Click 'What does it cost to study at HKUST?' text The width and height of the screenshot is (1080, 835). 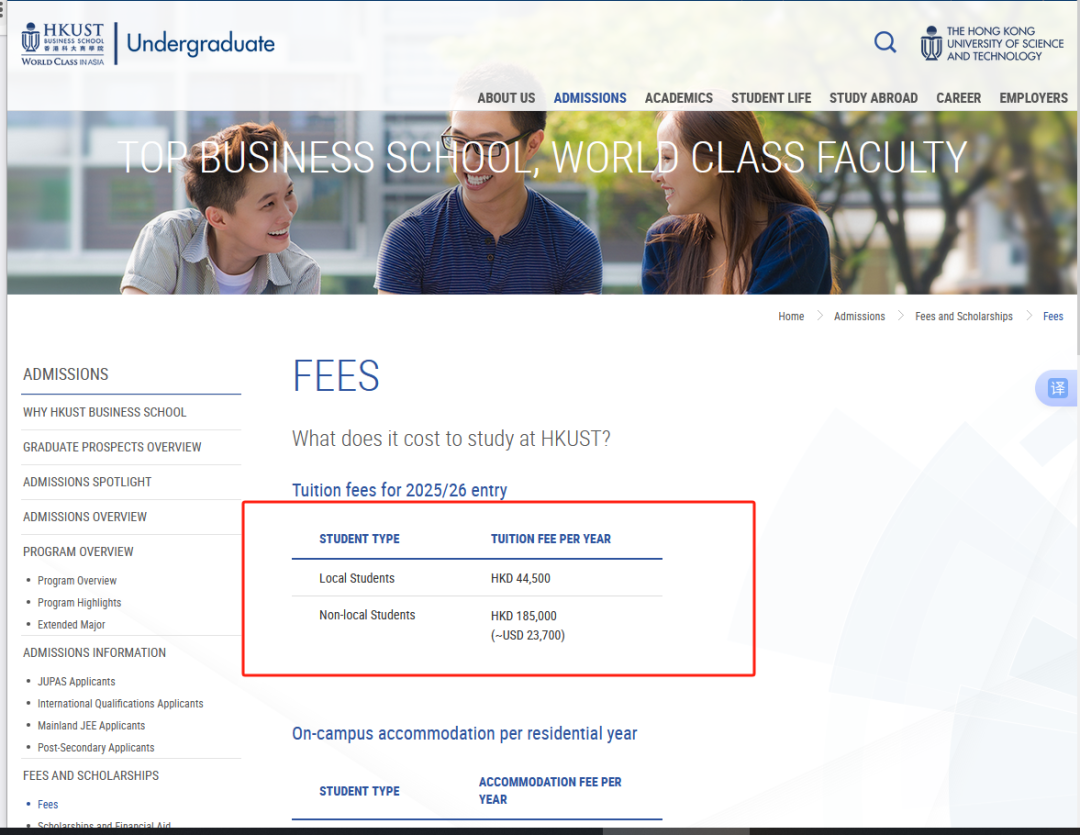(x=451, y=438)
